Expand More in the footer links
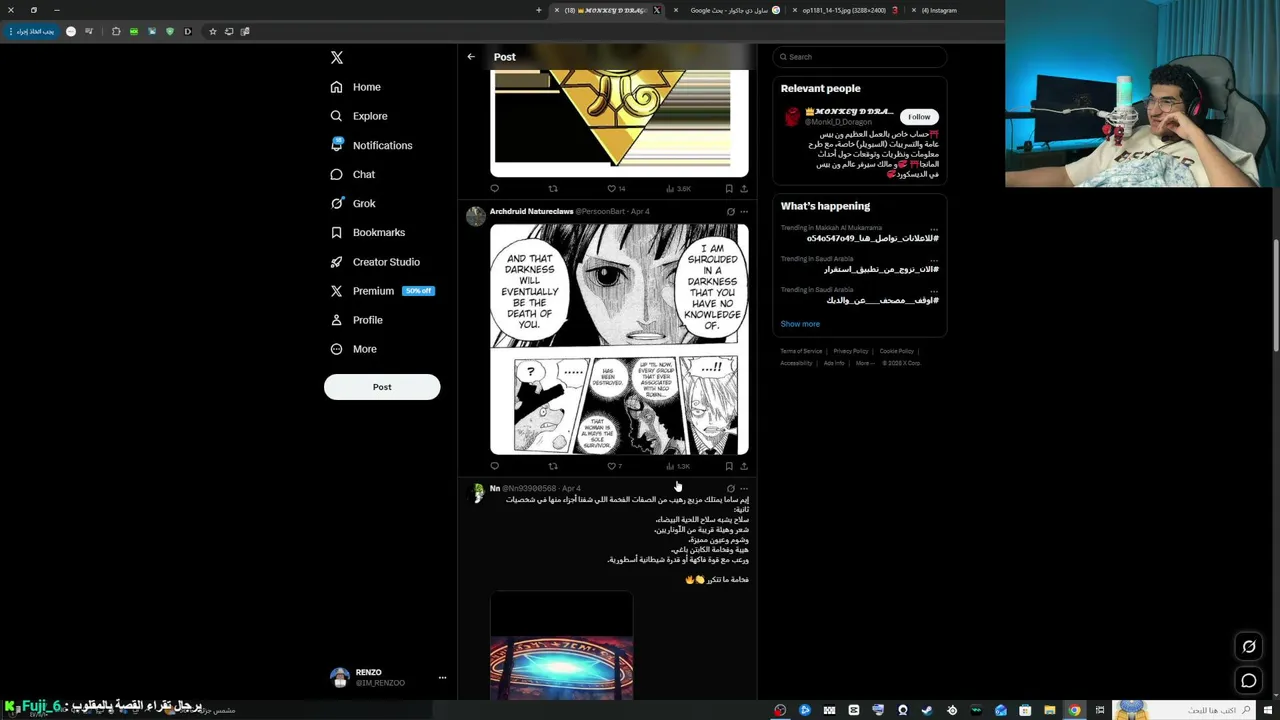Viewport: 1280px width, 720px height. click(x=863, y=363)
